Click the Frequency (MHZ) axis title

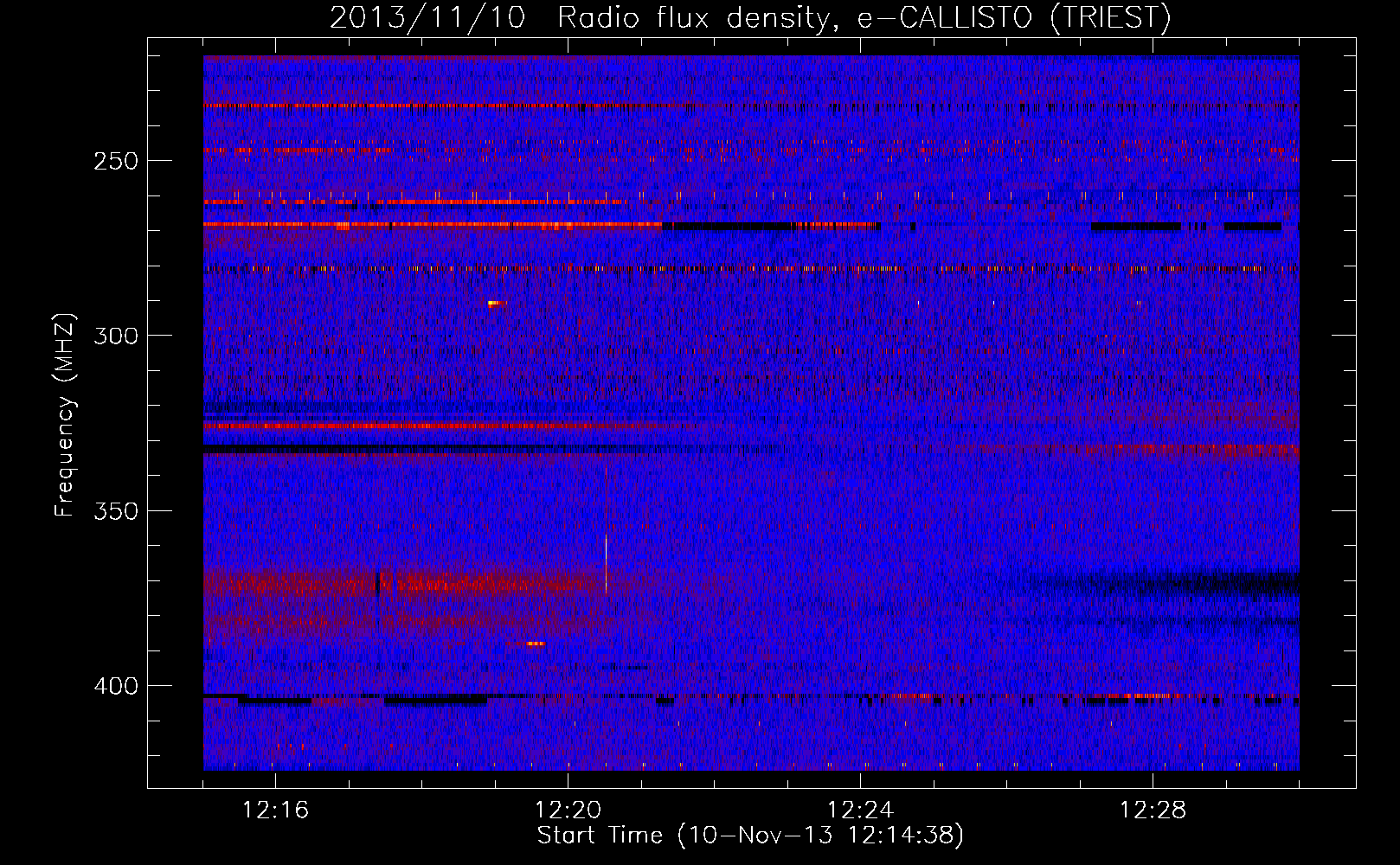[65, 415]
